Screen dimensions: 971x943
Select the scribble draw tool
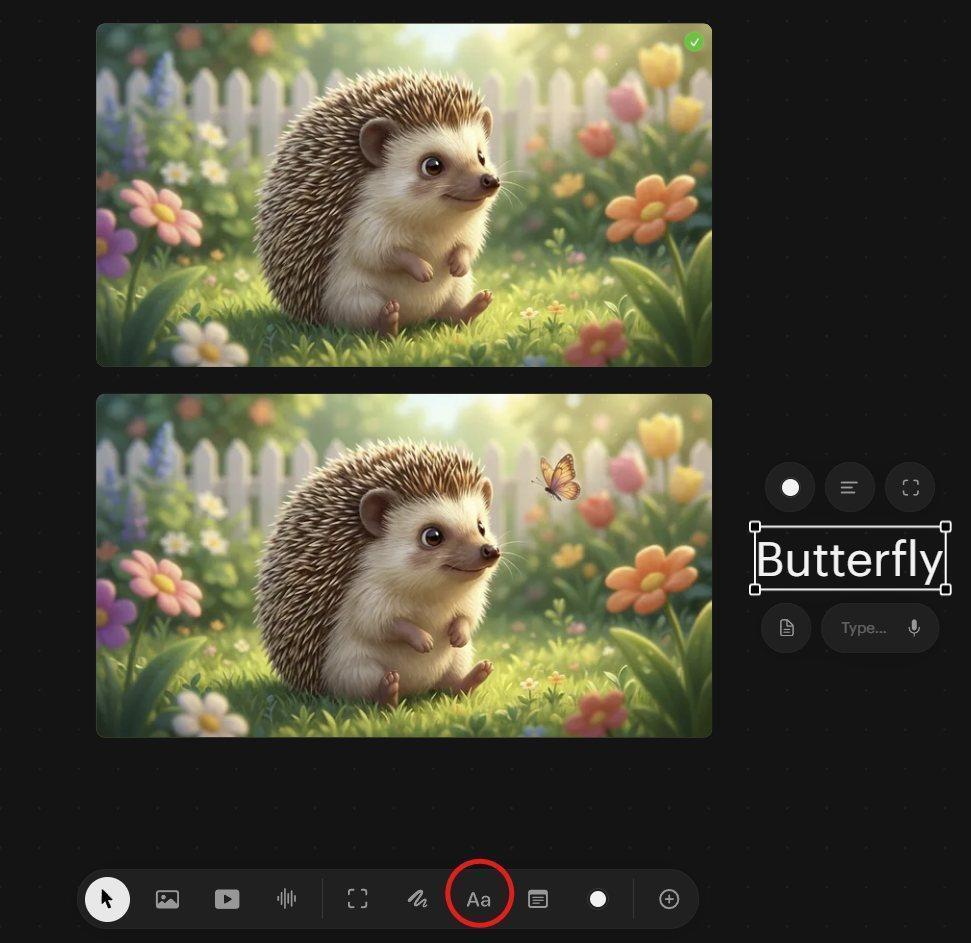[x=417, y=898]
